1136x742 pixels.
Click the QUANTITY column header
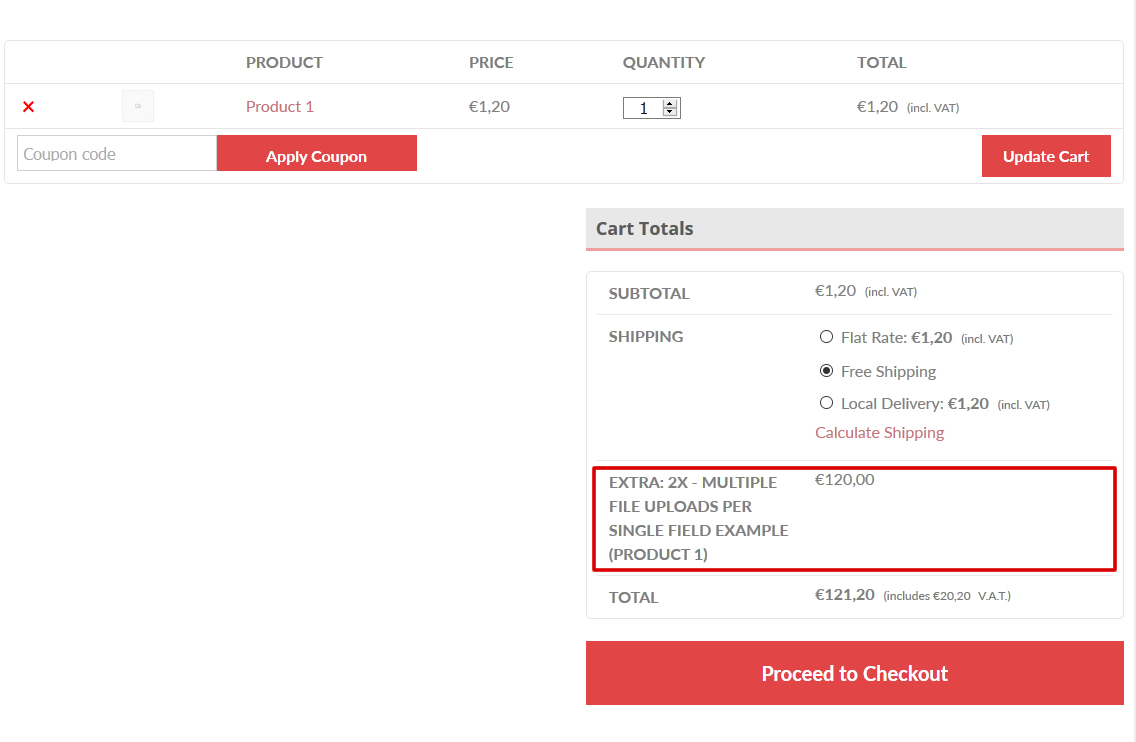(663, 63)
